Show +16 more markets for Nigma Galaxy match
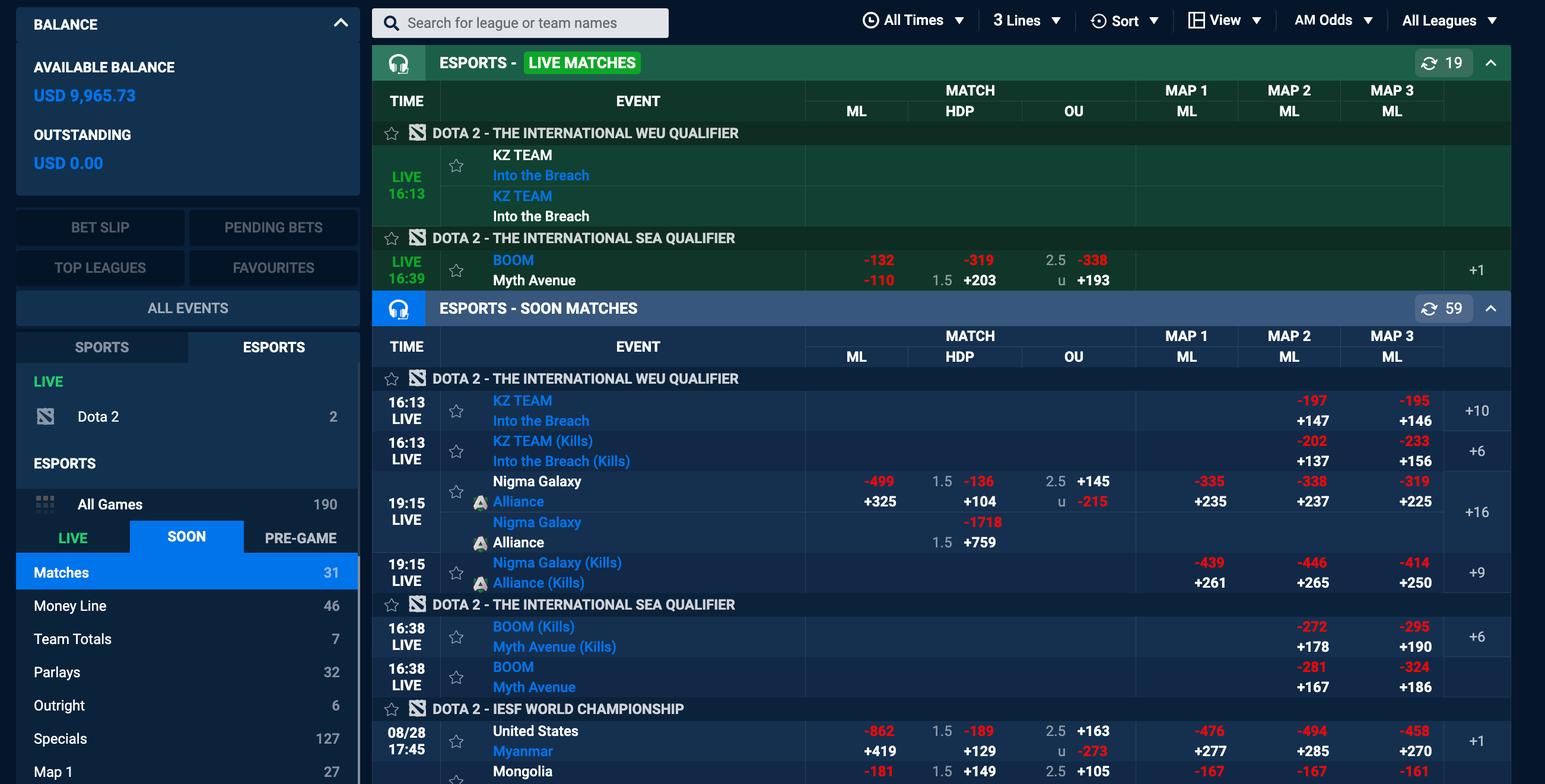The image size is (1545, 784). 1477,512
